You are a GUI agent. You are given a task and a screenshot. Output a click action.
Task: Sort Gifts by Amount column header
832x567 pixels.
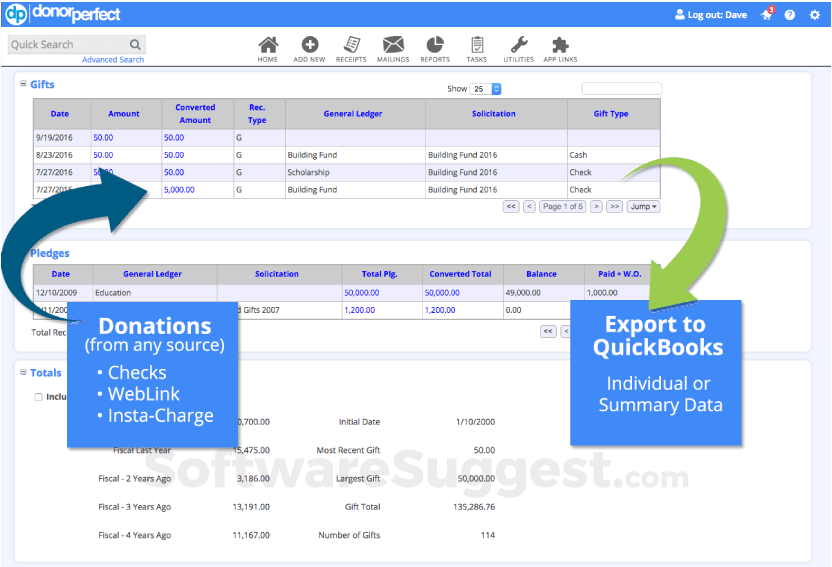point(124,114)
